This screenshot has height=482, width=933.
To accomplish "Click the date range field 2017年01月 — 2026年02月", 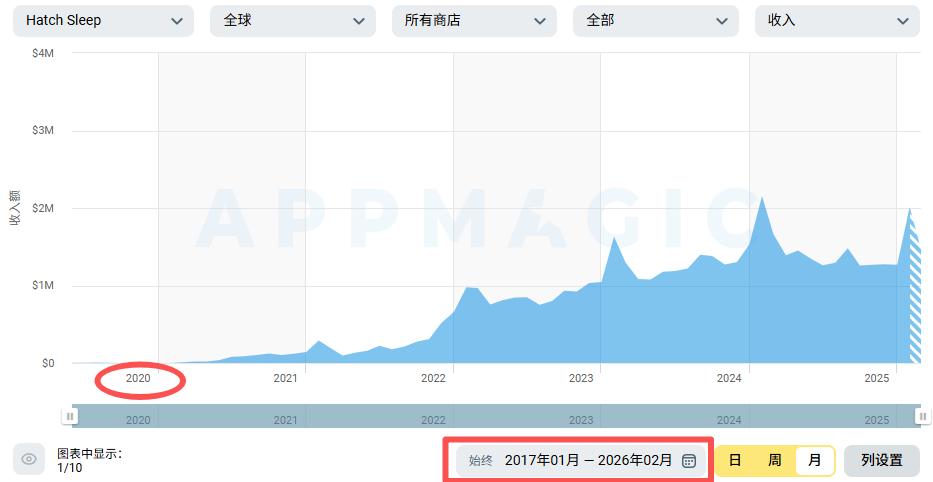I will tap(588, 461).
